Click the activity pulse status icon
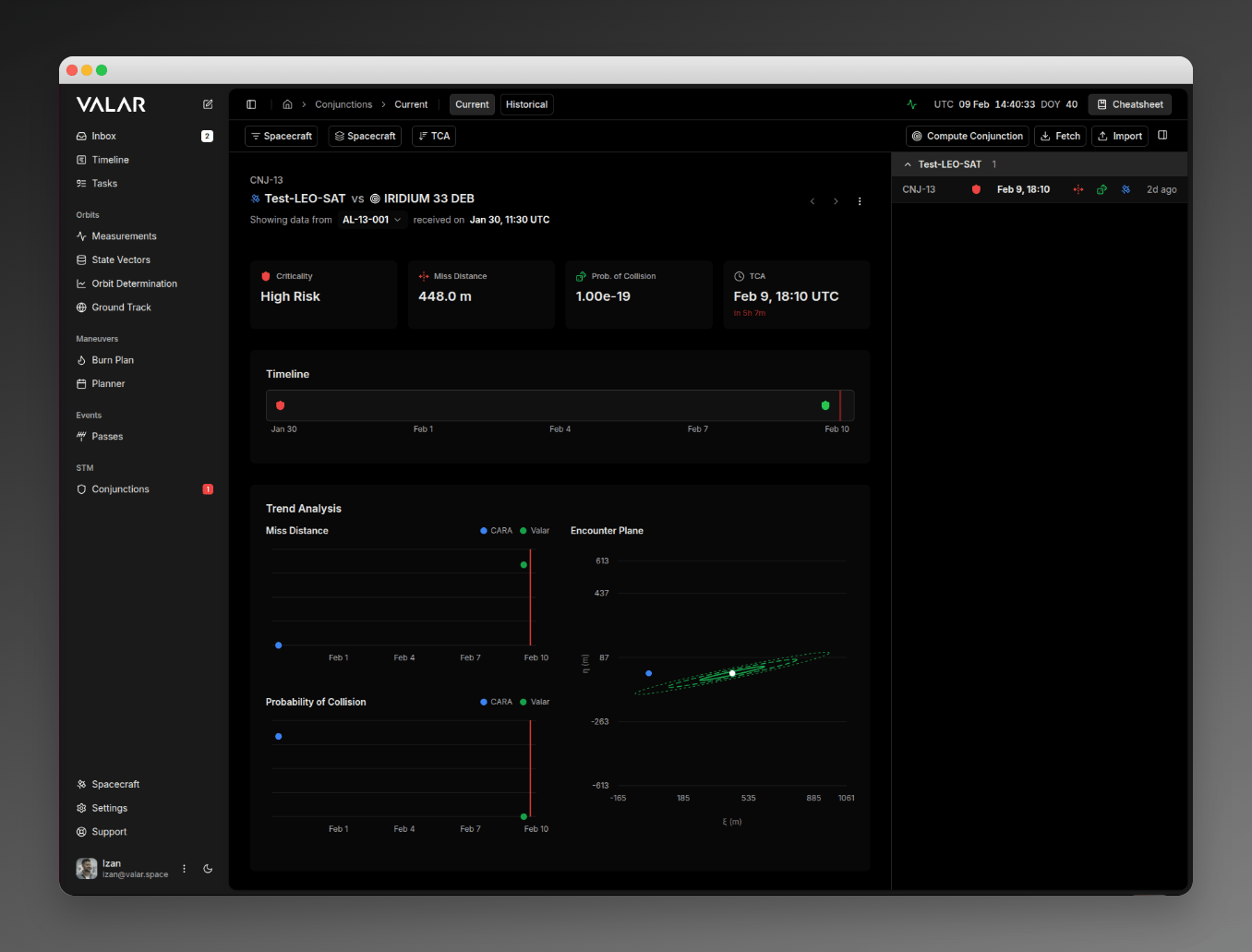The image size is (1252, 952). click(x=911, y=104)
